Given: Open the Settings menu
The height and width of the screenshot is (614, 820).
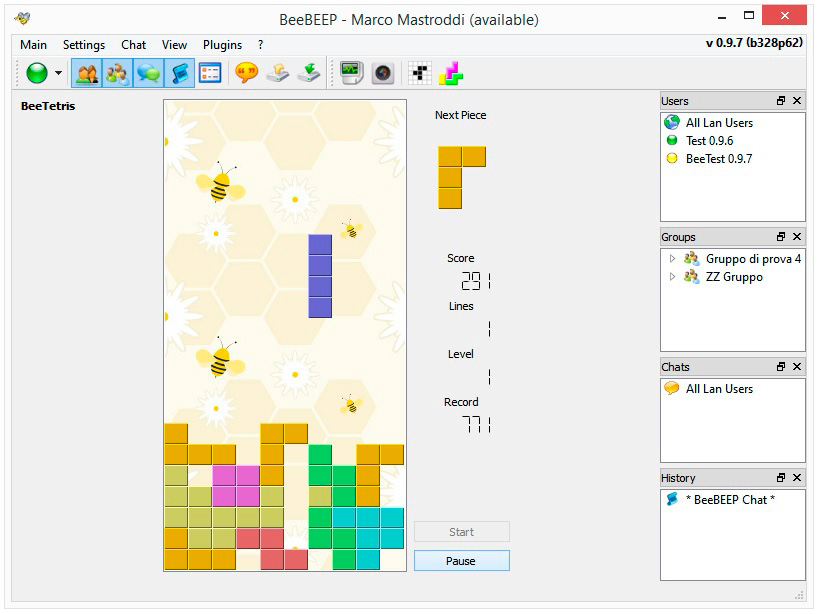Looking at the screenshot, I should pos(84,45).
